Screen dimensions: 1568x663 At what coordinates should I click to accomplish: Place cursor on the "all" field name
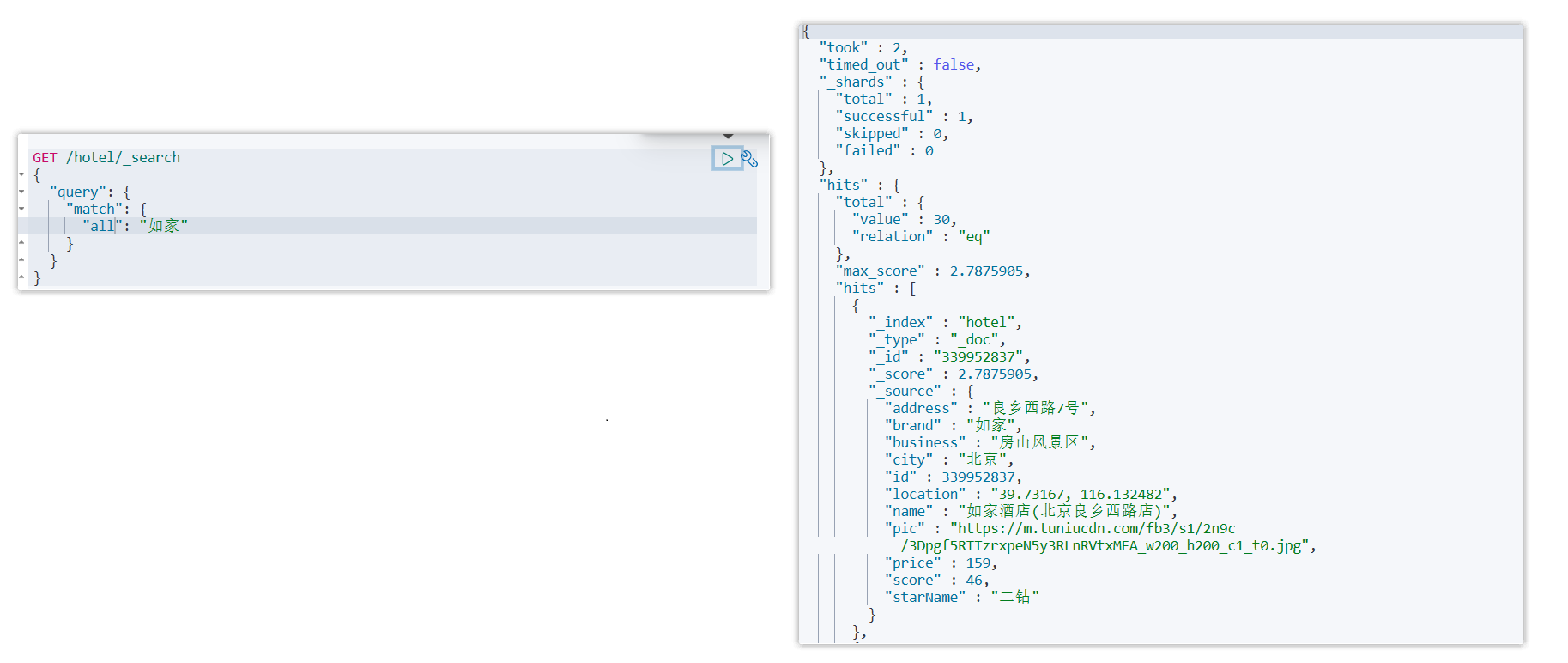tap(103, 226)
